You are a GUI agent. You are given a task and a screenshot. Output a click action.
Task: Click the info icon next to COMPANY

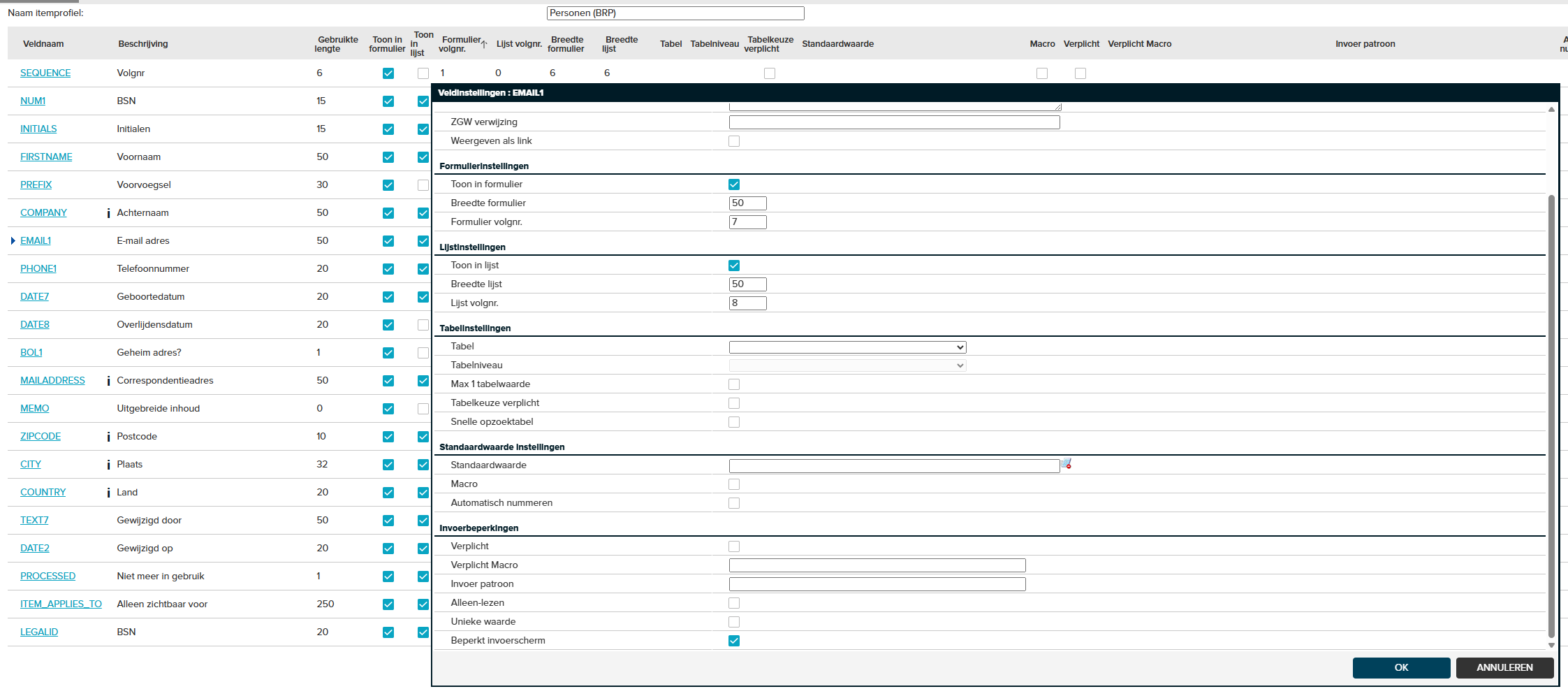(108, 213)
